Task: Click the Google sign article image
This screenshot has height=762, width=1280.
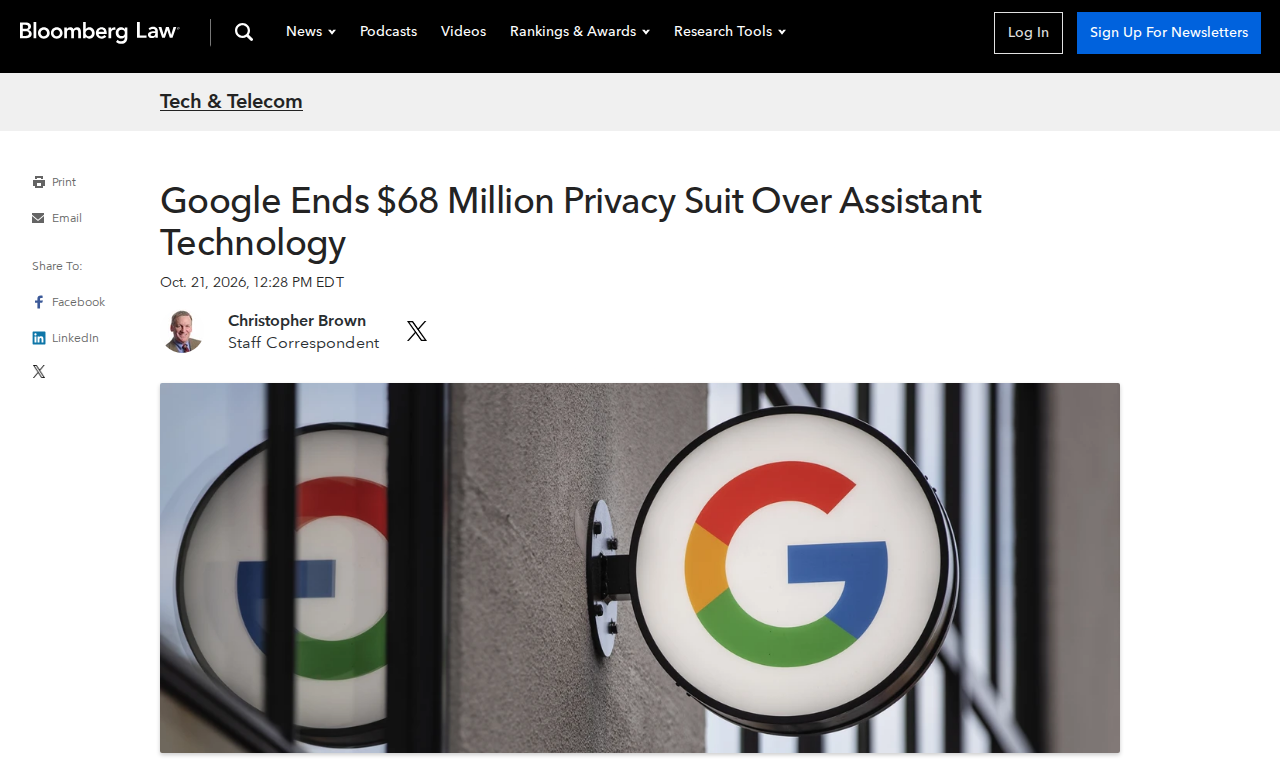Action: tap(640, 568)
